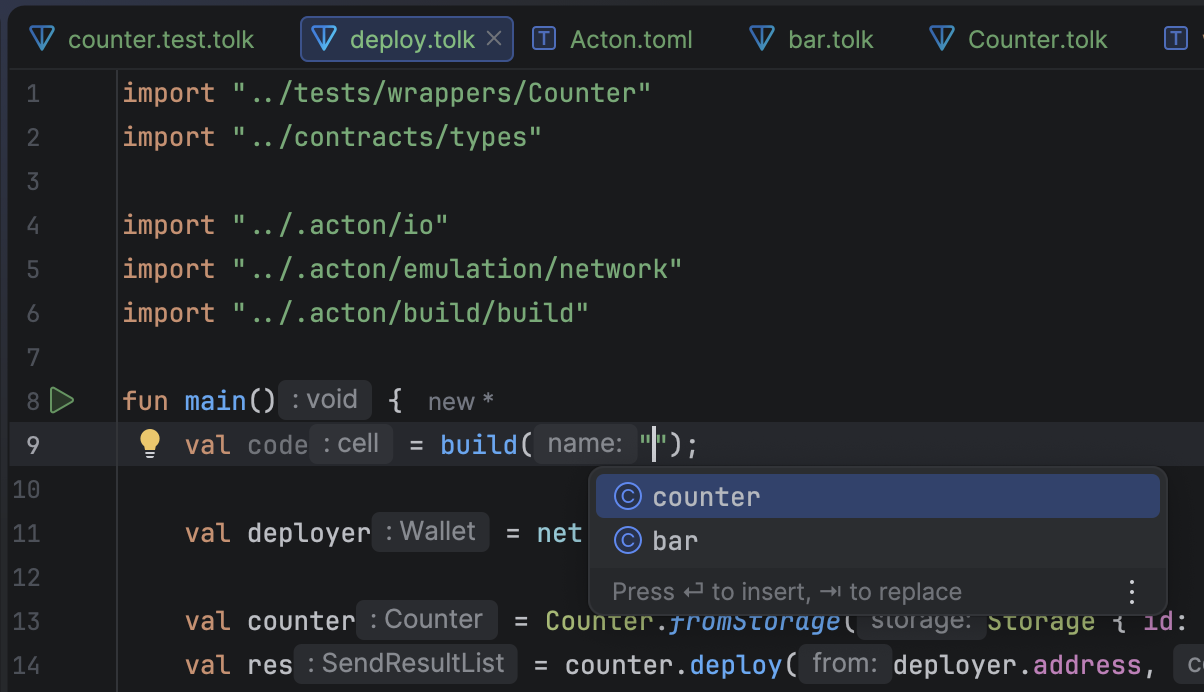This screenshot has width=1204, height=692.
Task: Click the TOML file icon on Acton.toml tab
Action: 544,39
